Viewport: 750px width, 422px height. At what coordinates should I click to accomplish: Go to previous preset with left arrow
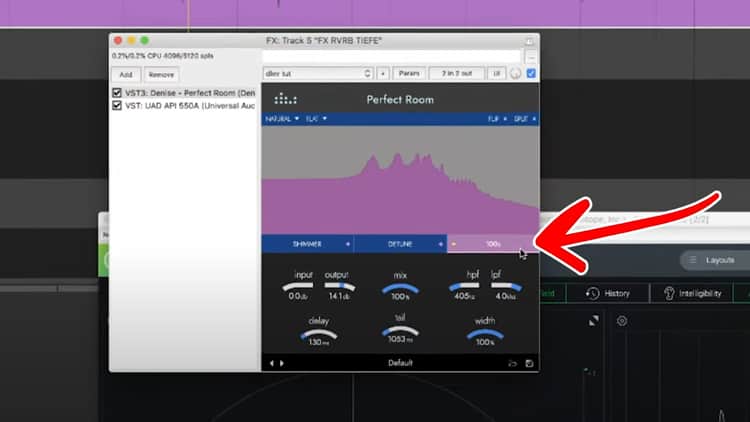click(272, 363)
